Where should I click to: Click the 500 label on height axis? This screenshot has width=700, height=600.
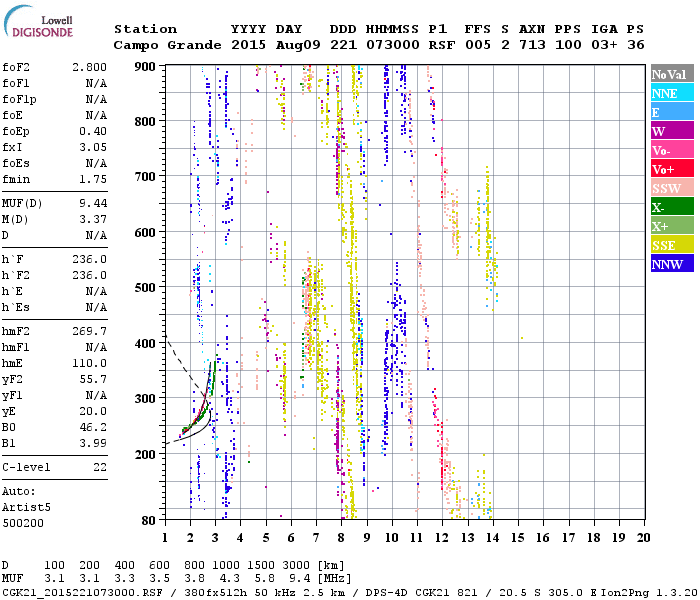pos(145,288)
